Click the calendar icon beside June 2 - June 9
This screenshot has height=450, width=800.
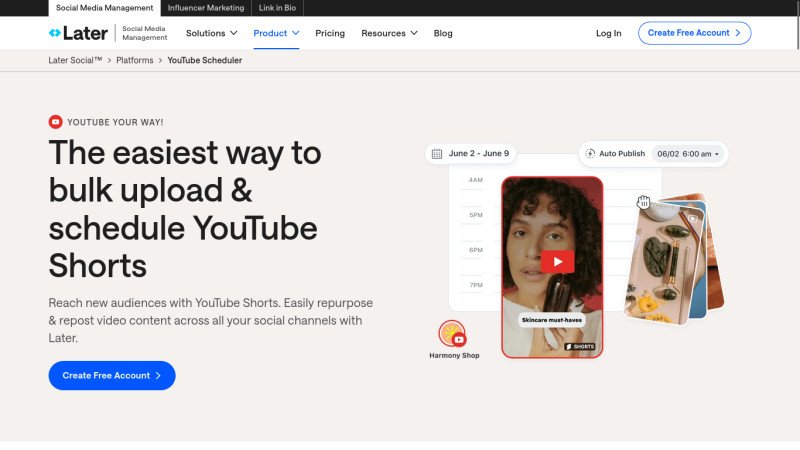(x=436, y=154)
